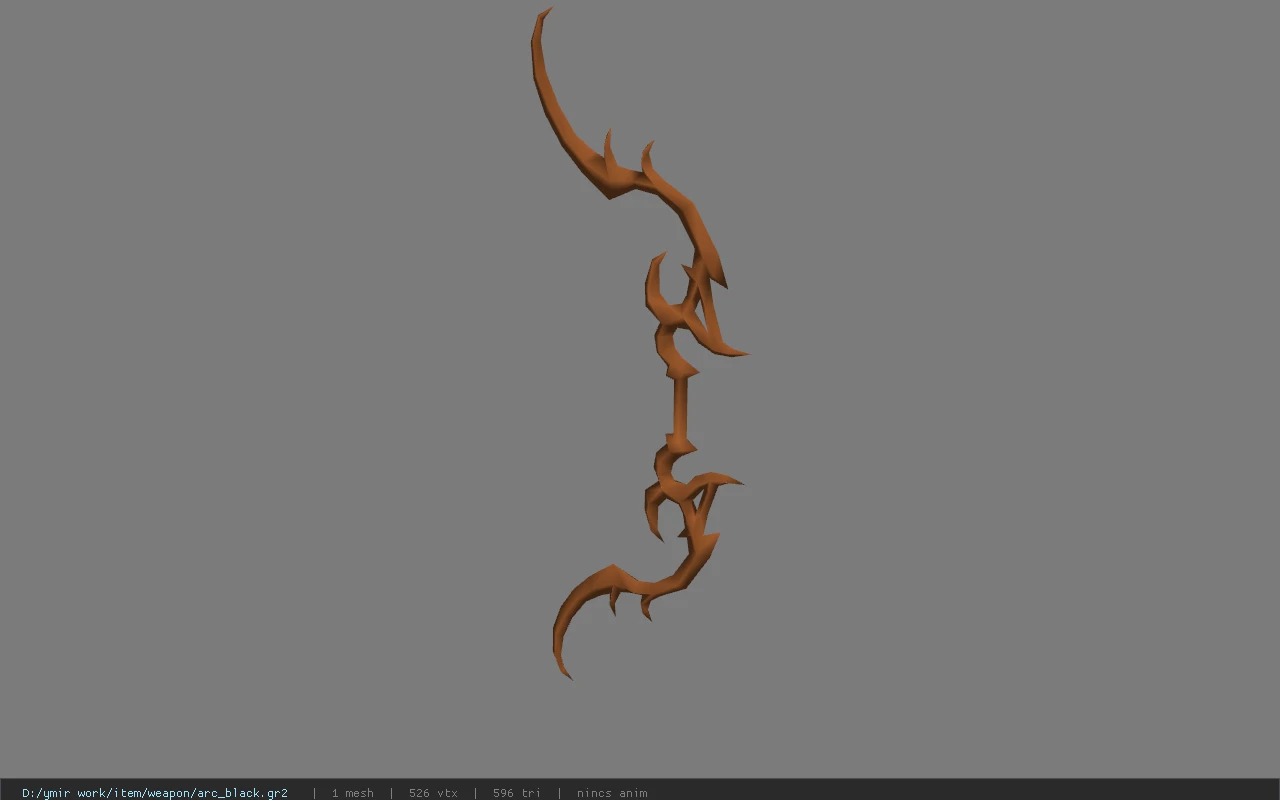Click the '1 mesh' status entry
Screen dimensions: 1280x800
353,793
